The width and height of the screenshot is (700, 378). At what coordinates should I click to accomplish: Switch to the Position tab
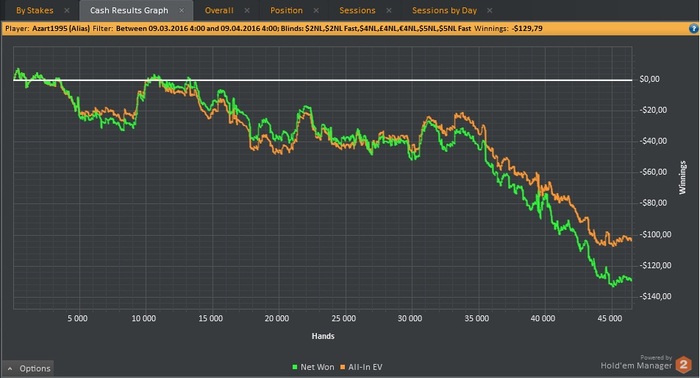tap(286, 10)
